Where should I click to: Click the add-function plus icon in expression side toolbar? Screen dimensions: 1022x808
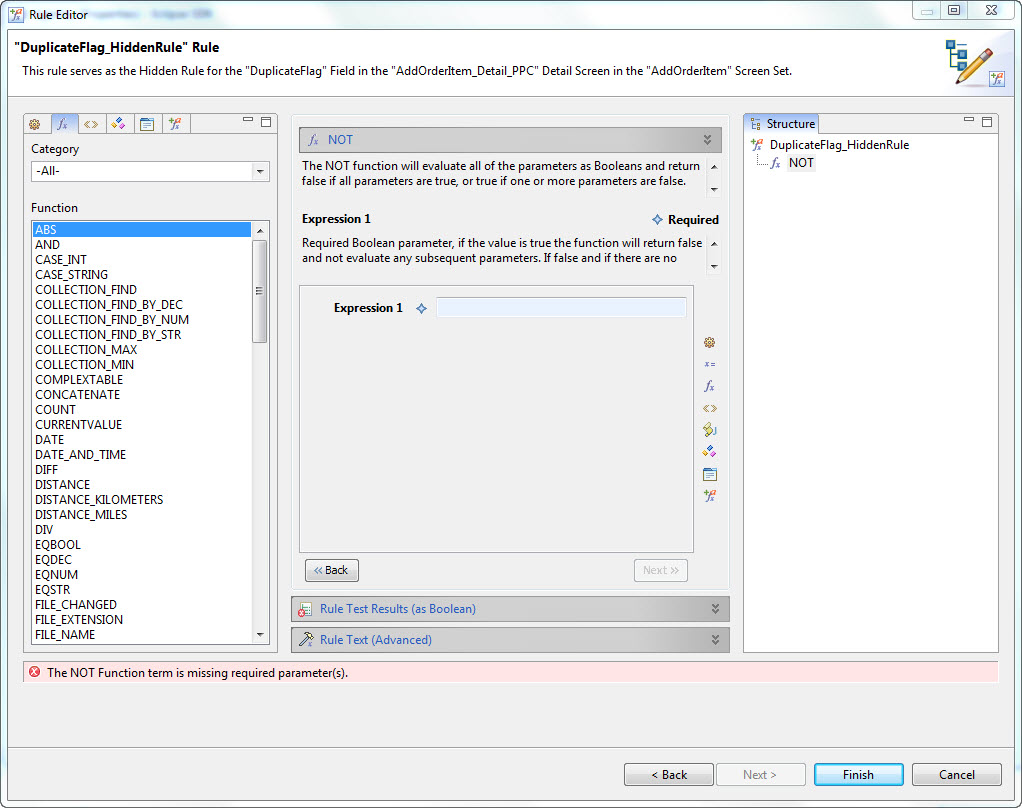(x=710, y=496)
